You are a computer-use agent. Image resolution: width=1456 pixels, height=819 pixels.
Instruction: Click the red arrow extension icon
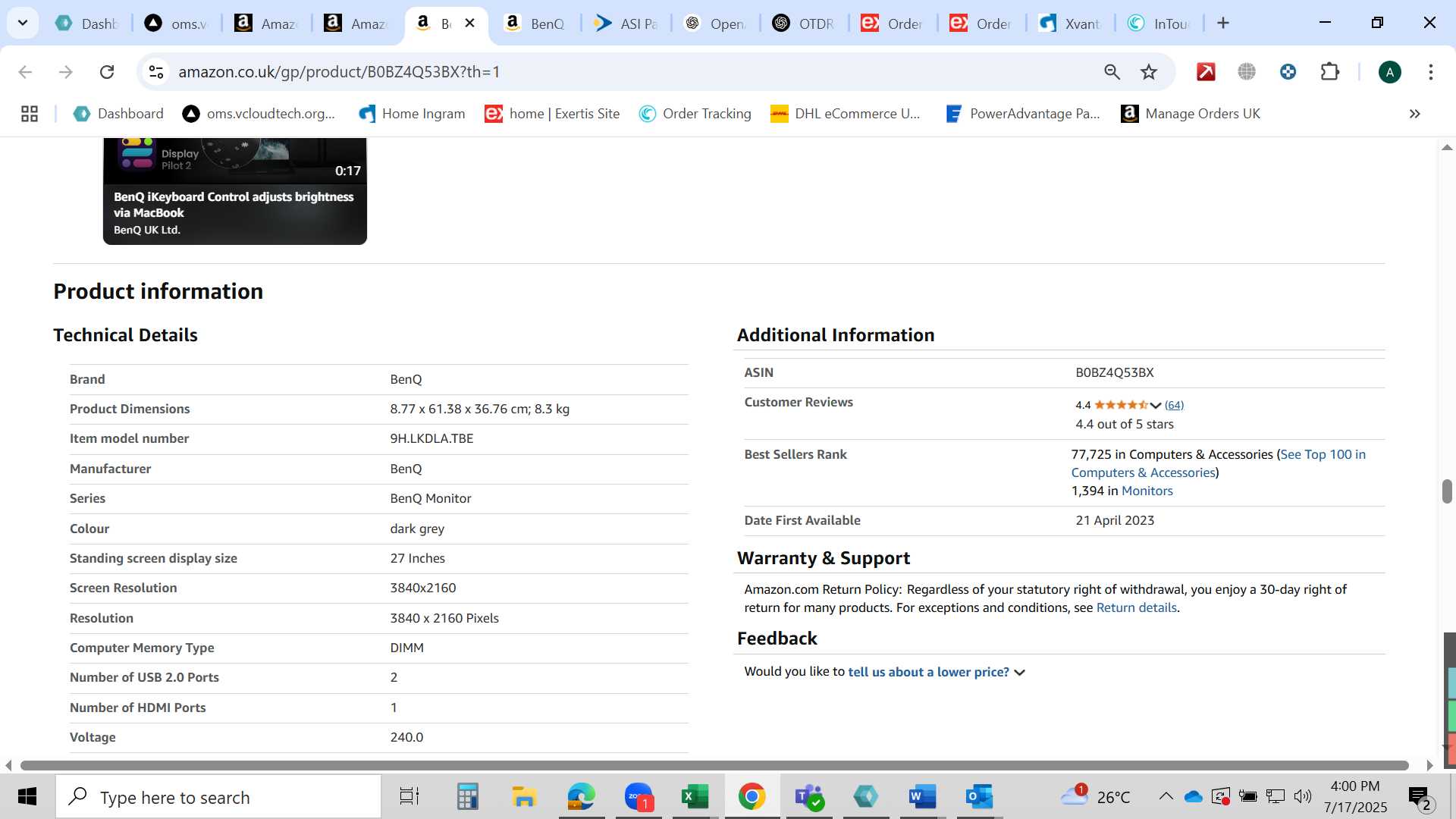tap(1206, 72)
